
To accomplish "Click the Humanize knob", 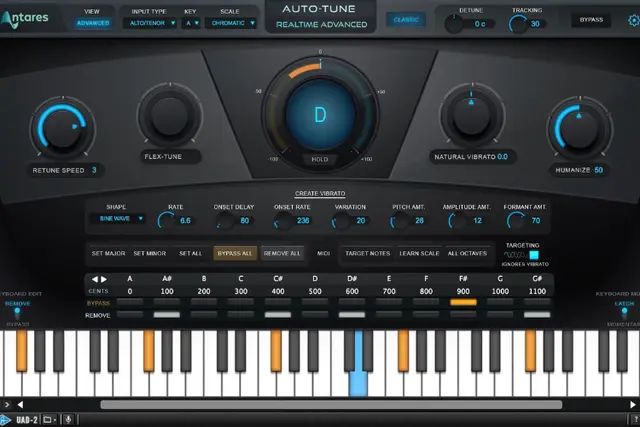I will coord(580,128).
